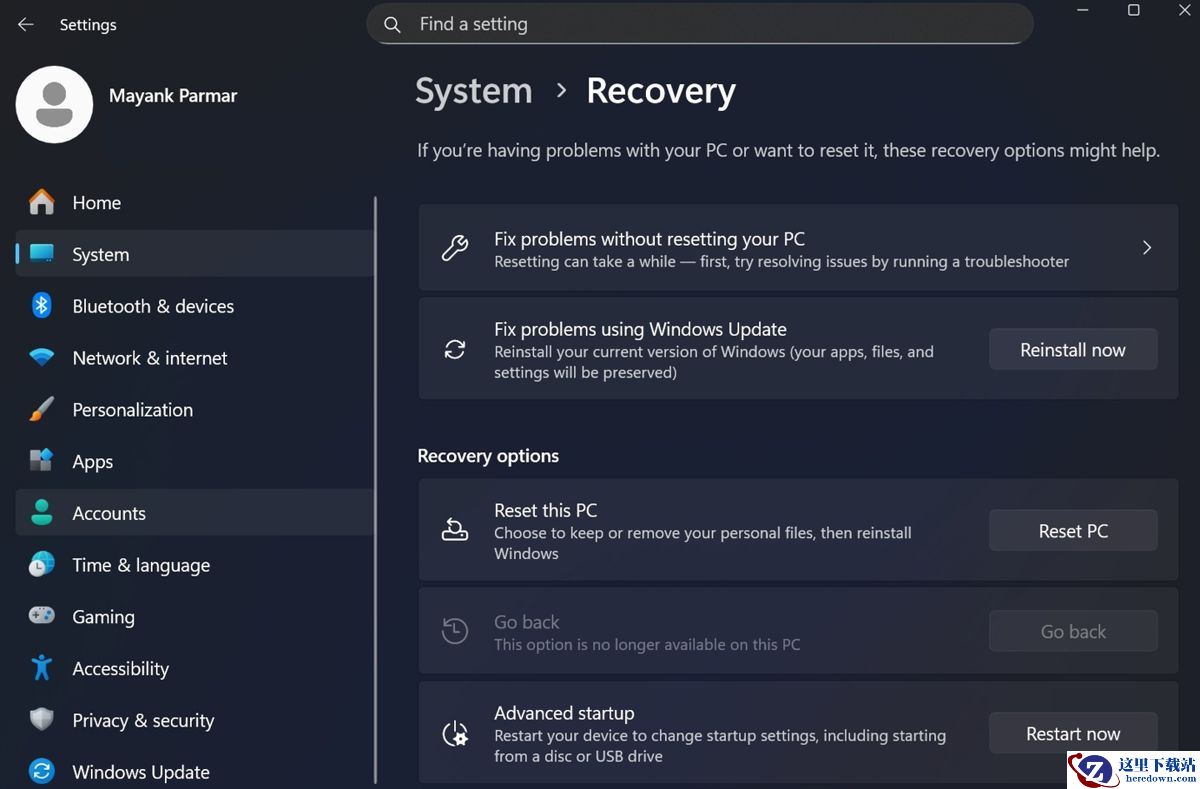Open Personalization settings
Image resolution: width=1200 pixels, height=789 pixels.
pos(195,410)
